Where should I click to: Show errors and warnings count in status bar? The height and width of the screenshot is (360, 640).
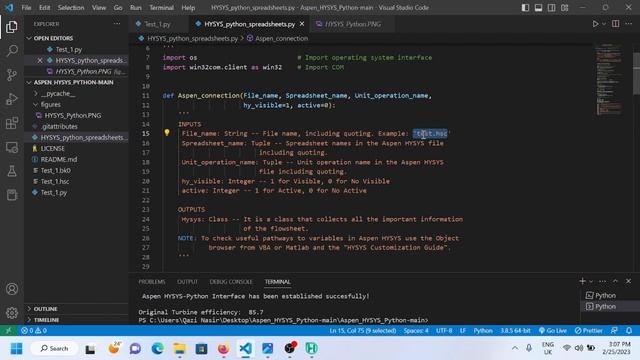pos(34,330)
